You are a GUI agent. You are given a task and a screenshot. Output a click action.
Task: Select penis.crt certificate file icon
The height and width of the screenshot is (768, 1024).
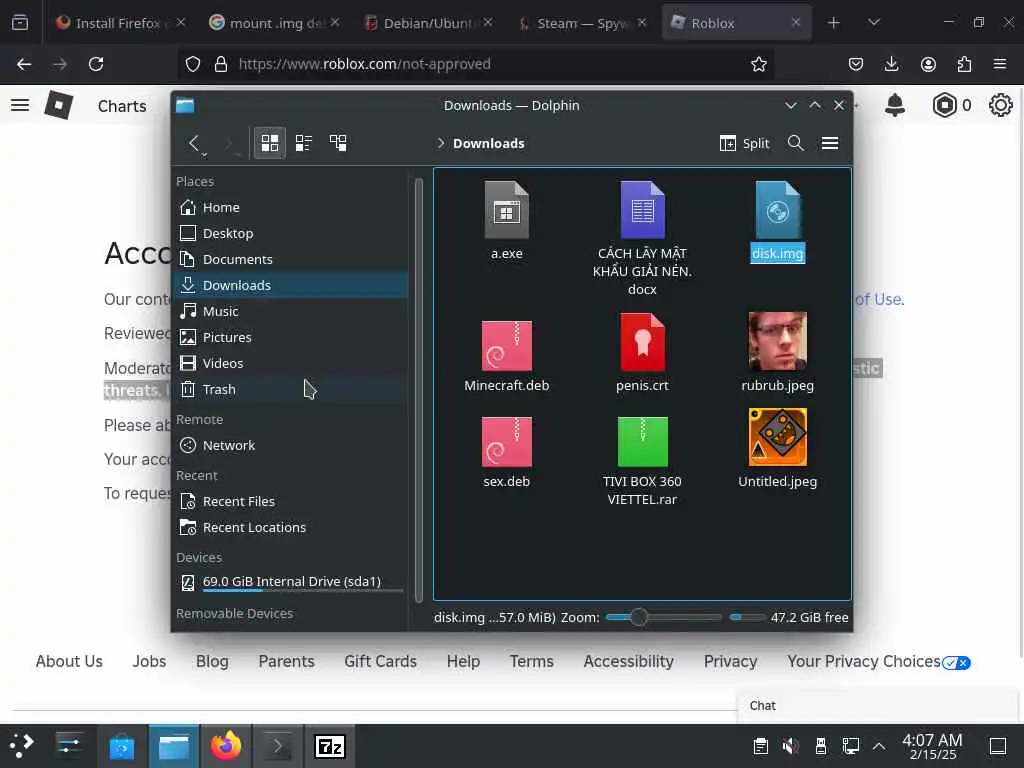point(643,342)
